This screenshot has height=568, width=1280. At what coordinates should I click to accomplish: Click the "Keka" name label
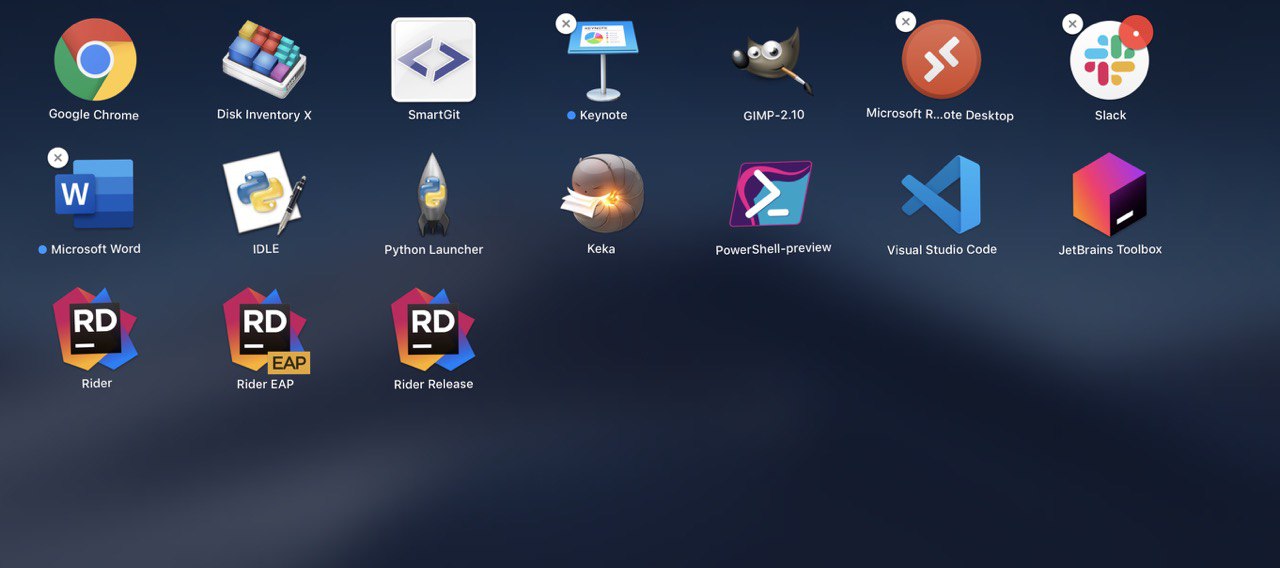pyautogui.click(x=601, y=249)
